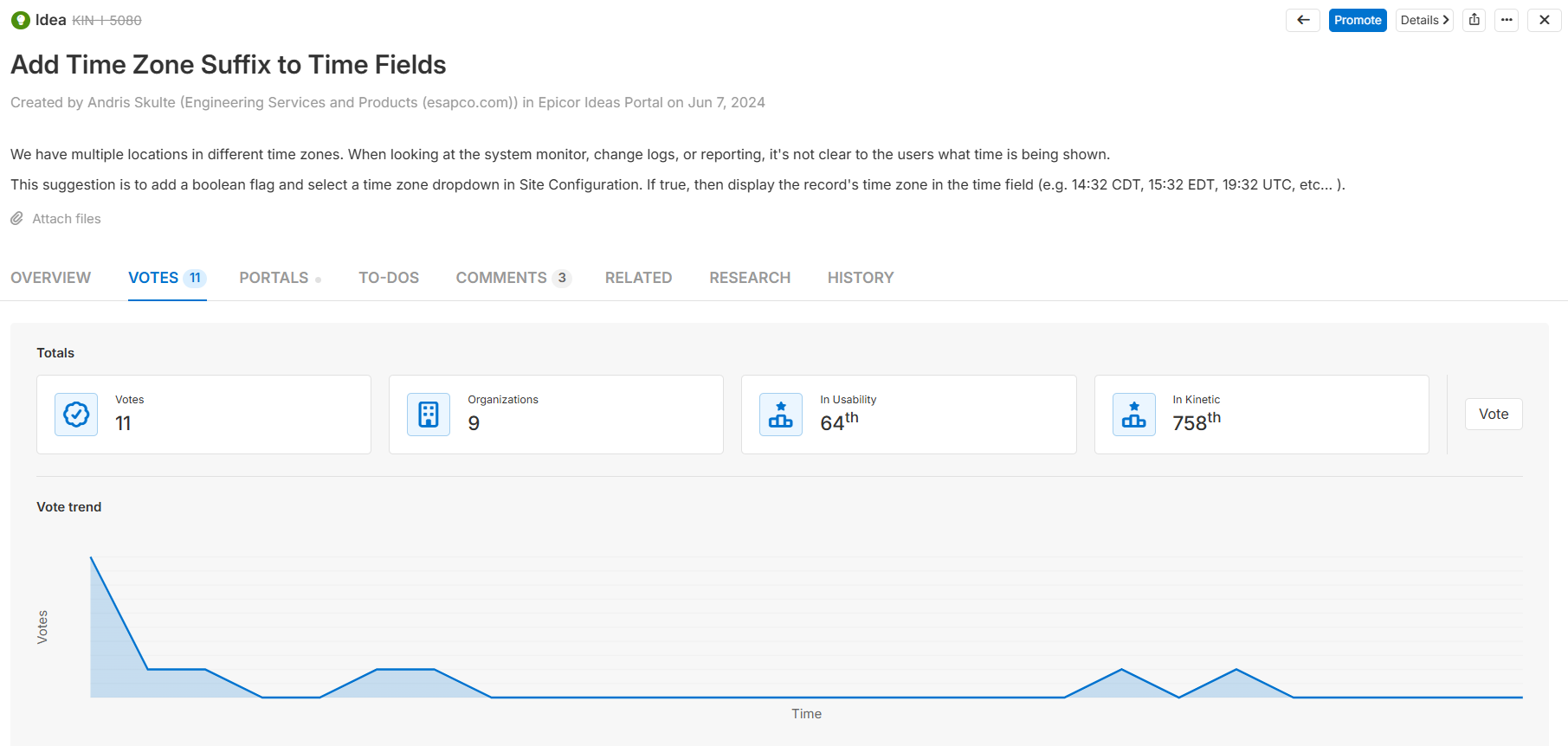Open the KIN-I-5080 reference link

[106, 21]
